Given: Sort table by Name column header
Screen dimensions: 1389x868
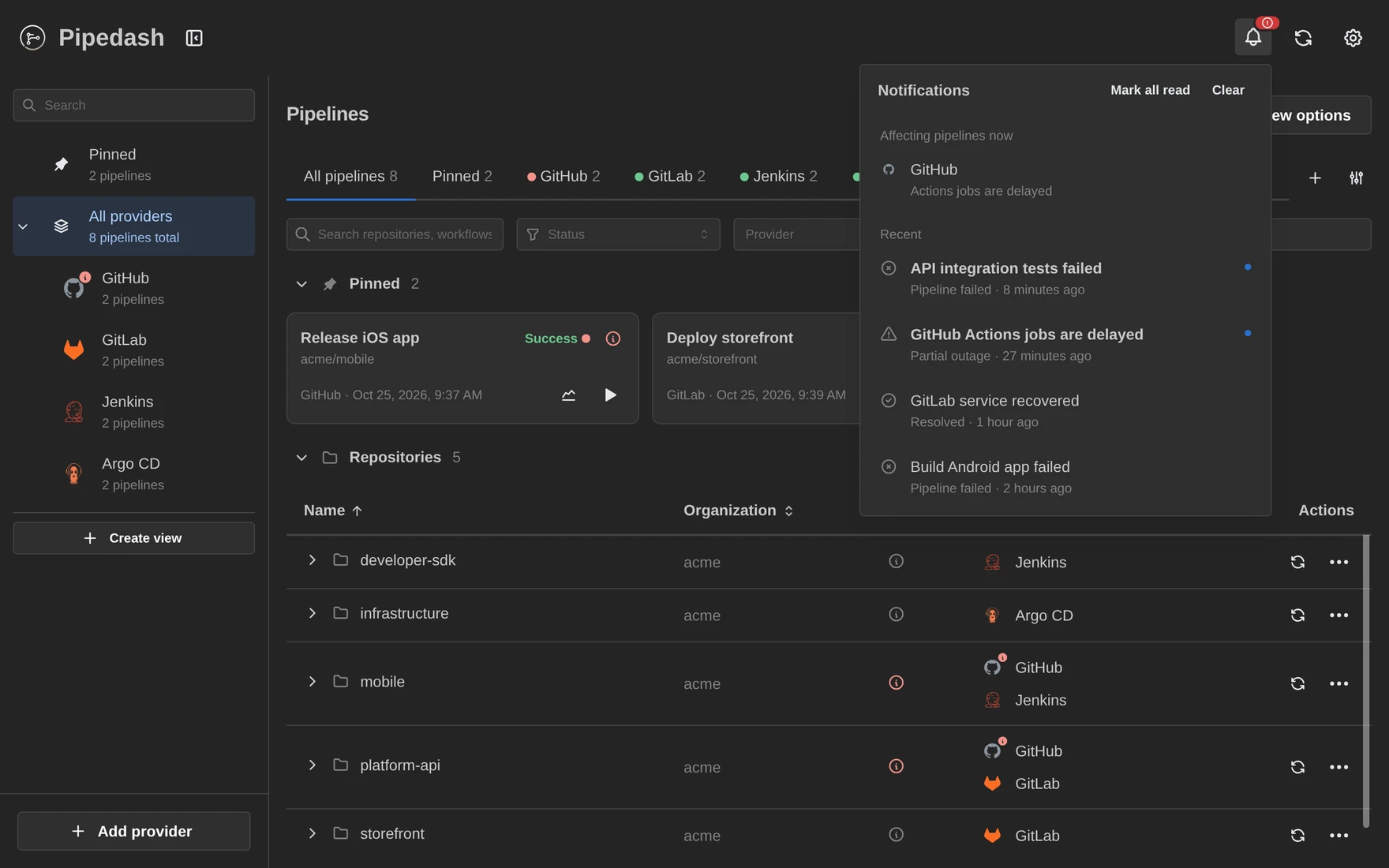Looking at the screenshot, I should pos(332,511).
